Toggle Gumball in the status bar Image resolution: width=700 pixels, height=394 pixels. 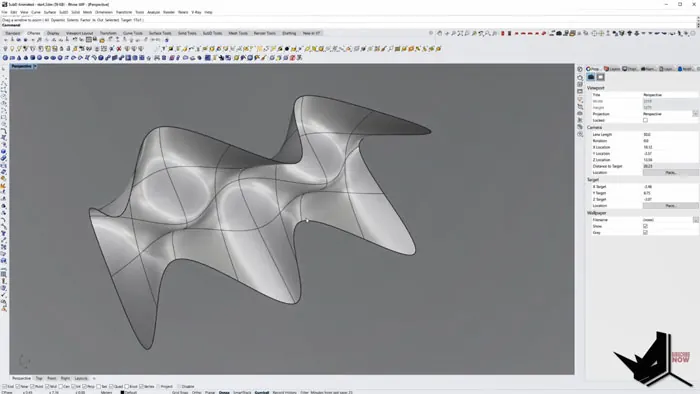tap(262, 392)
